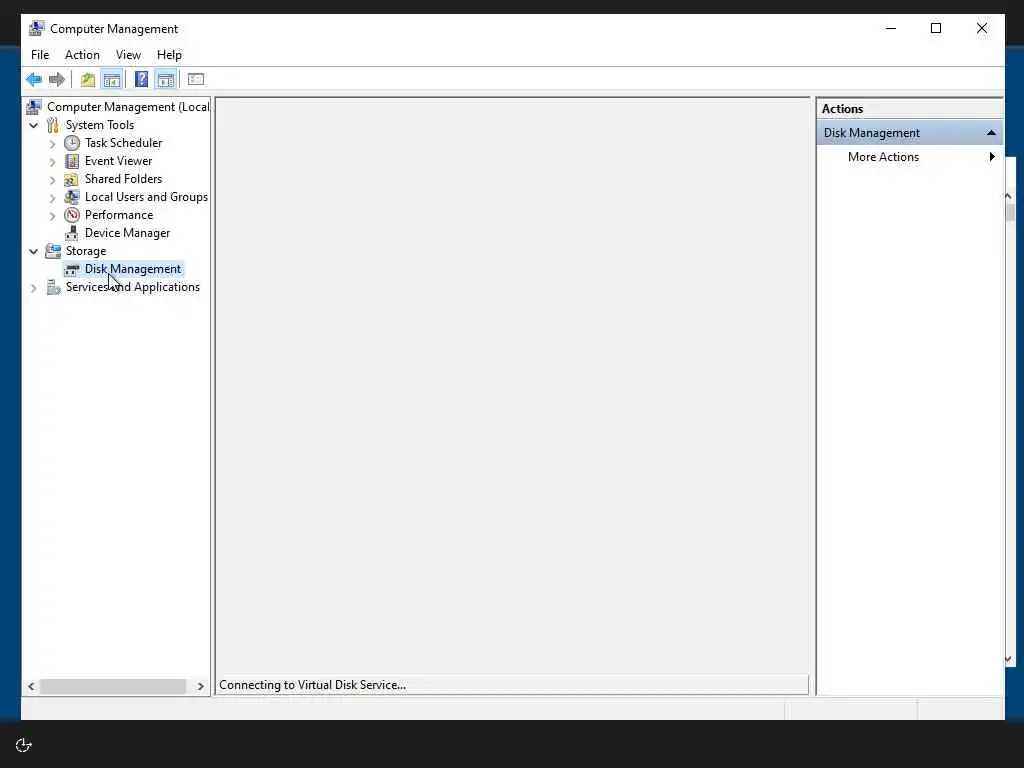Click the Local Users and Groups icon
The width and height of the screenshot is (1024, 768).
72,197
